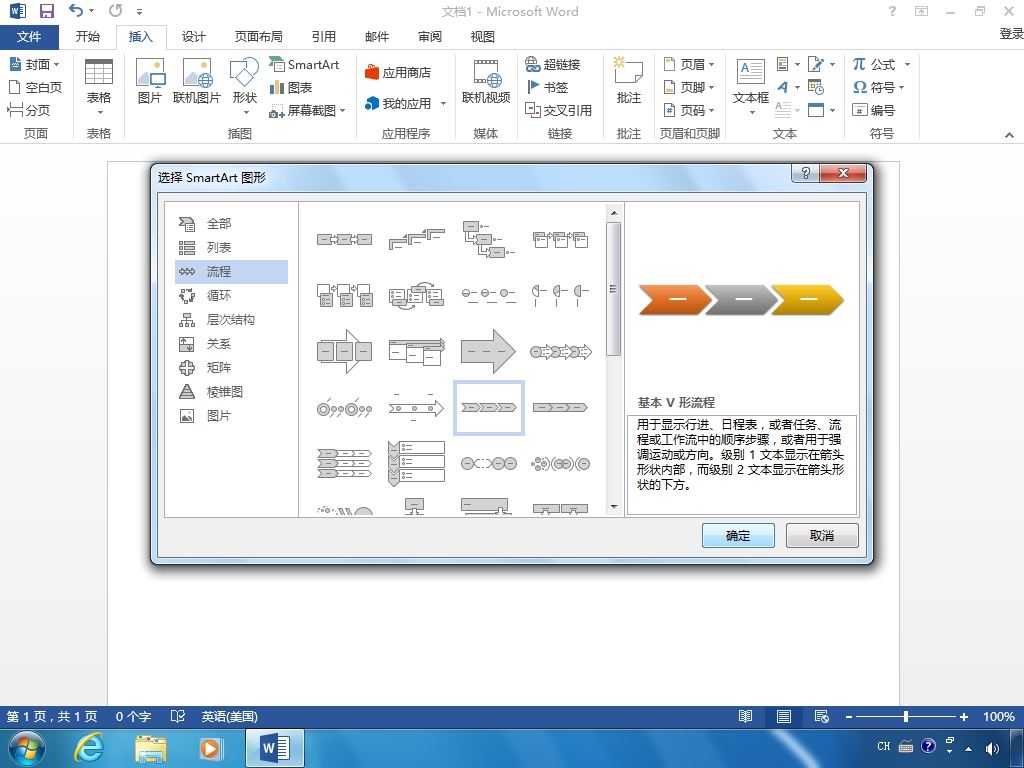Collapse the ribbon with arrow
Screen dimensions: 1024x768
pyautogui.click(x=1009, y=135)
